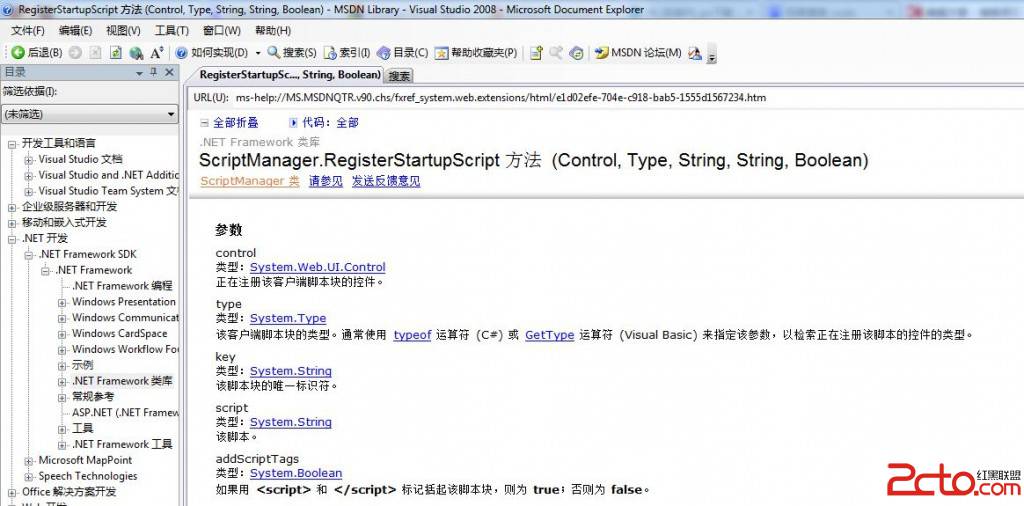1024x506 pixels.
Task: Collapse the .NET Framework SDK node
Action: [x=29, y=255]
